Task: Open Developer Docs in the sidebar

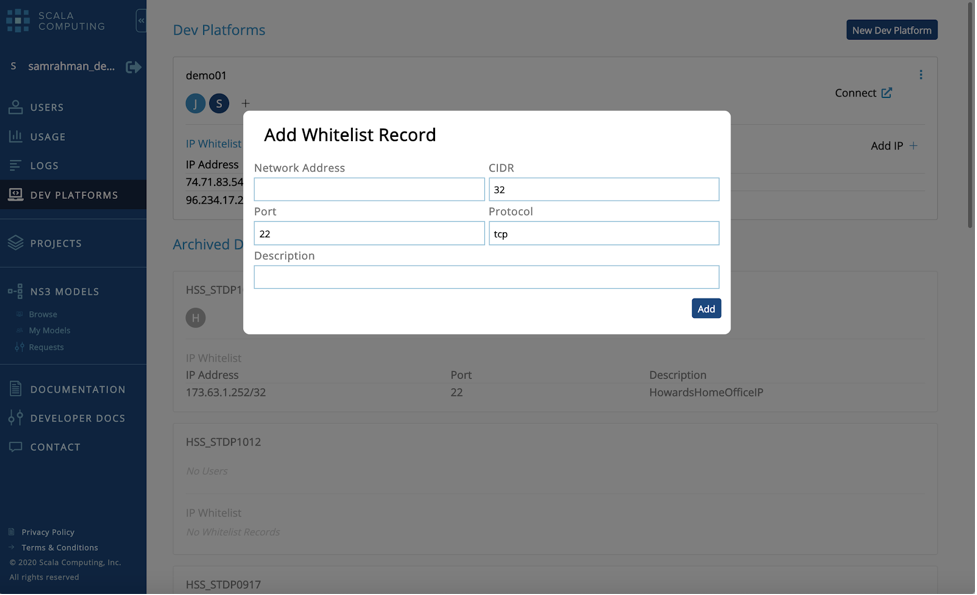Action: (77, 418)
